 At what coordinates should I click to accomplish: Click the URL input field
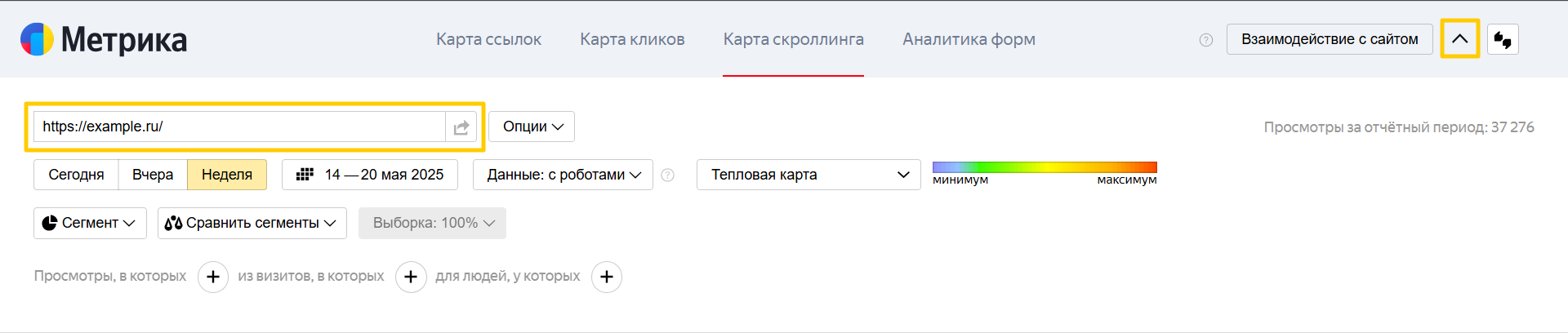[239, 127]
